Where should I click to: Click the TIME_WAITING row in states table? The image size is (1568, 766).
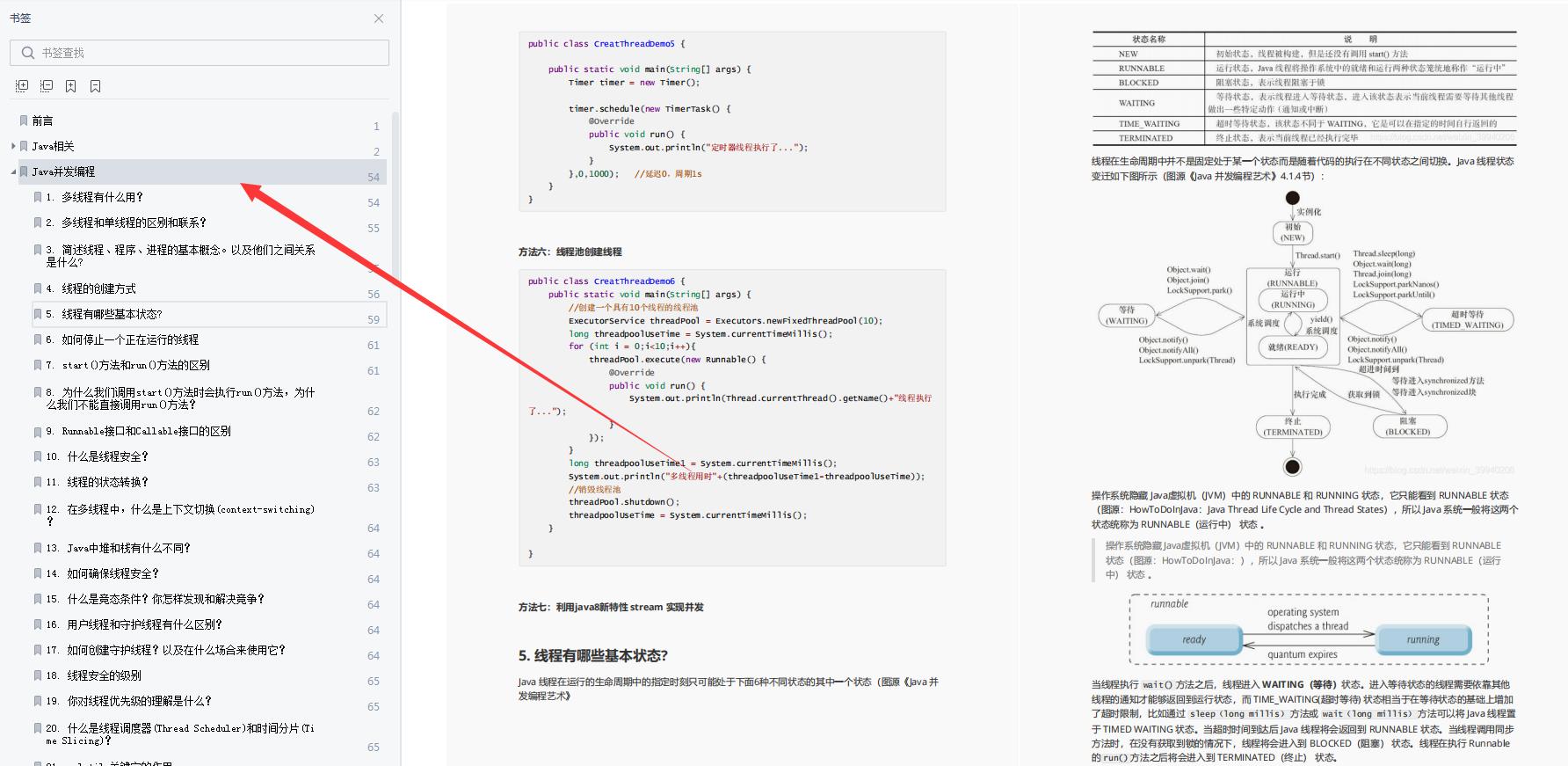[x=1304, y=124]
